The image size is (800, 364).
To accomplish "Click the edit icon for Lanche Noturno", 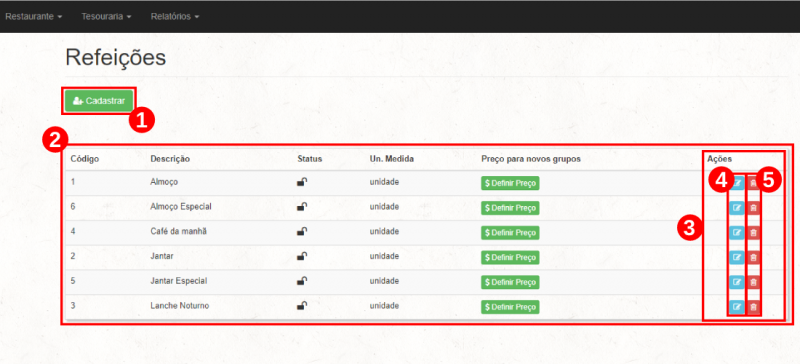I will (737, 307).
